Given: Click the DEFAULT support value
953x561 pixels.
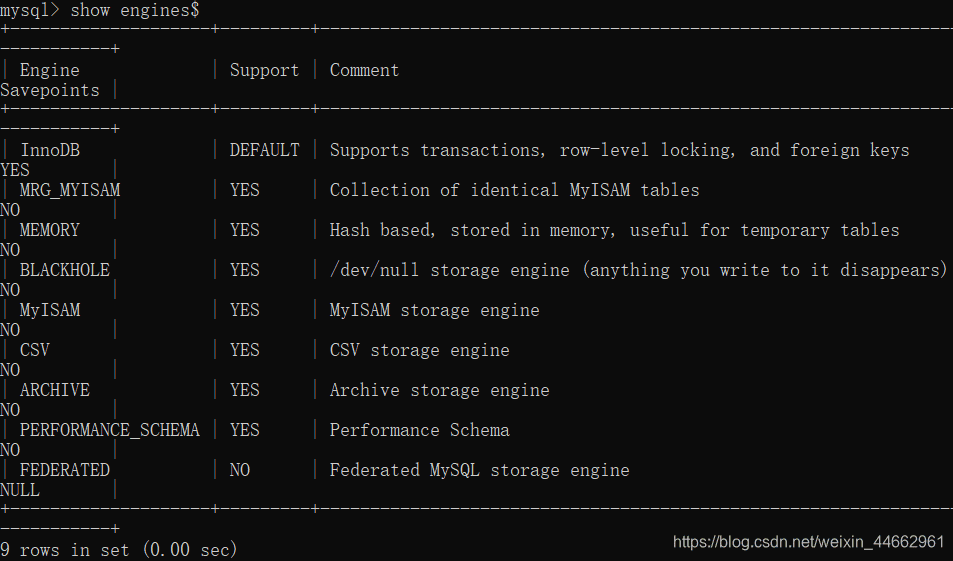Looking at the screenshot, I should pyautogui.click(x=264, y=150).
